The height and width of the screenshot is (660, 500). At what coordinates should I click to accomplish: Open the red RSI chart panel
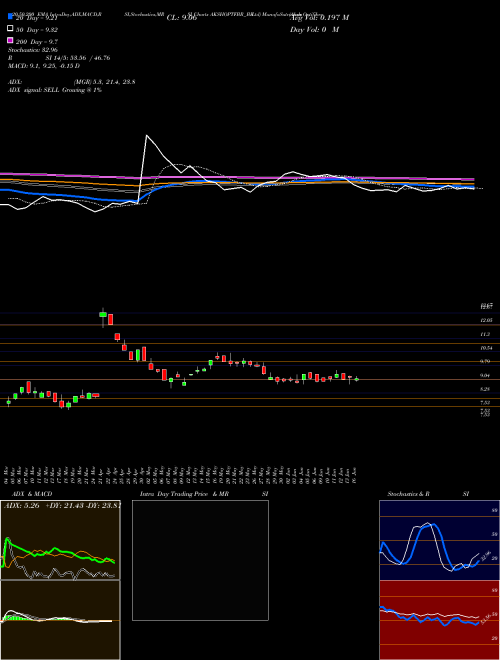click(x=439, y=620)
